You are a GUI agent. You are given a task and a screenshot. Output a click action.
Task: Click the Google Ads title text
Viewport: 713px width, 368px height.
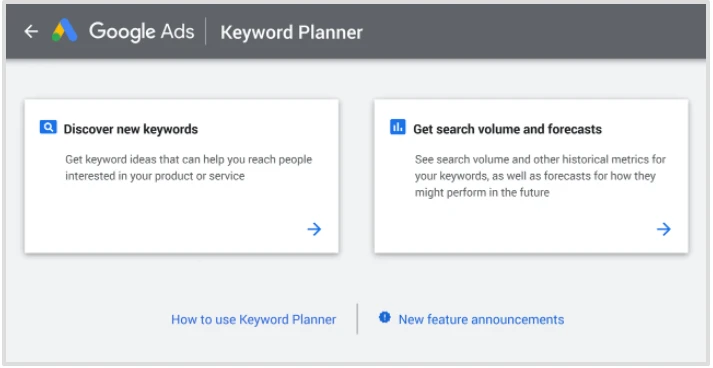click(142, 32)
